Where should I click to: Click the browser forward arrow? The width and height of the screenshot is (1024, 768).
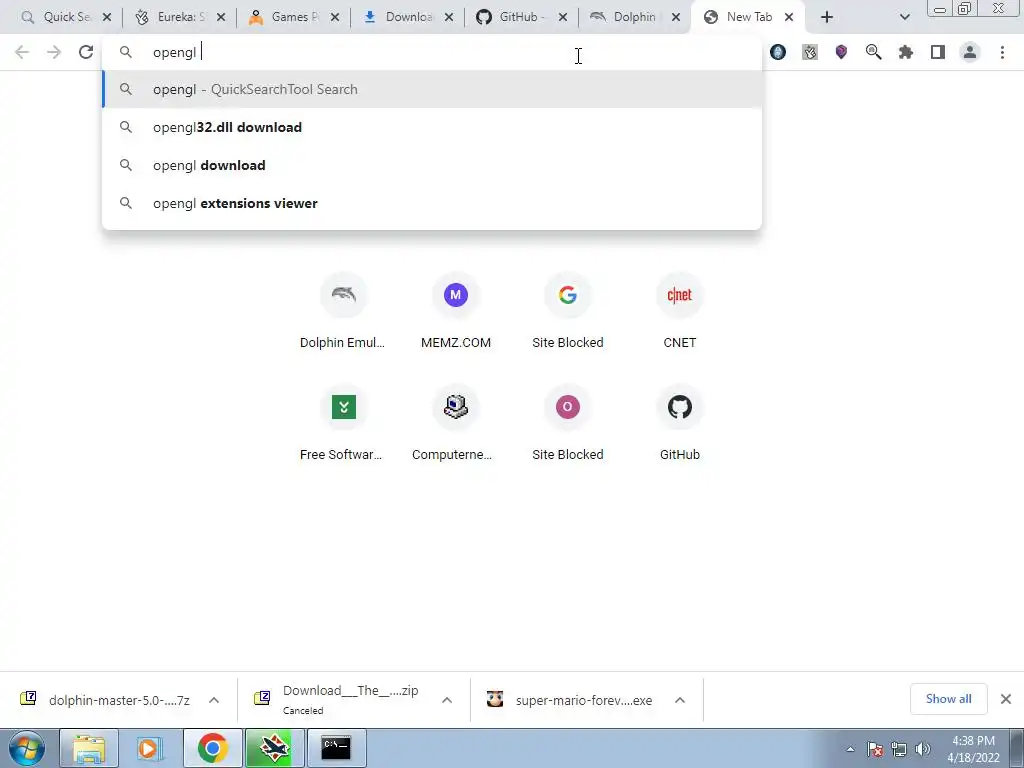(x=54, y=52)
